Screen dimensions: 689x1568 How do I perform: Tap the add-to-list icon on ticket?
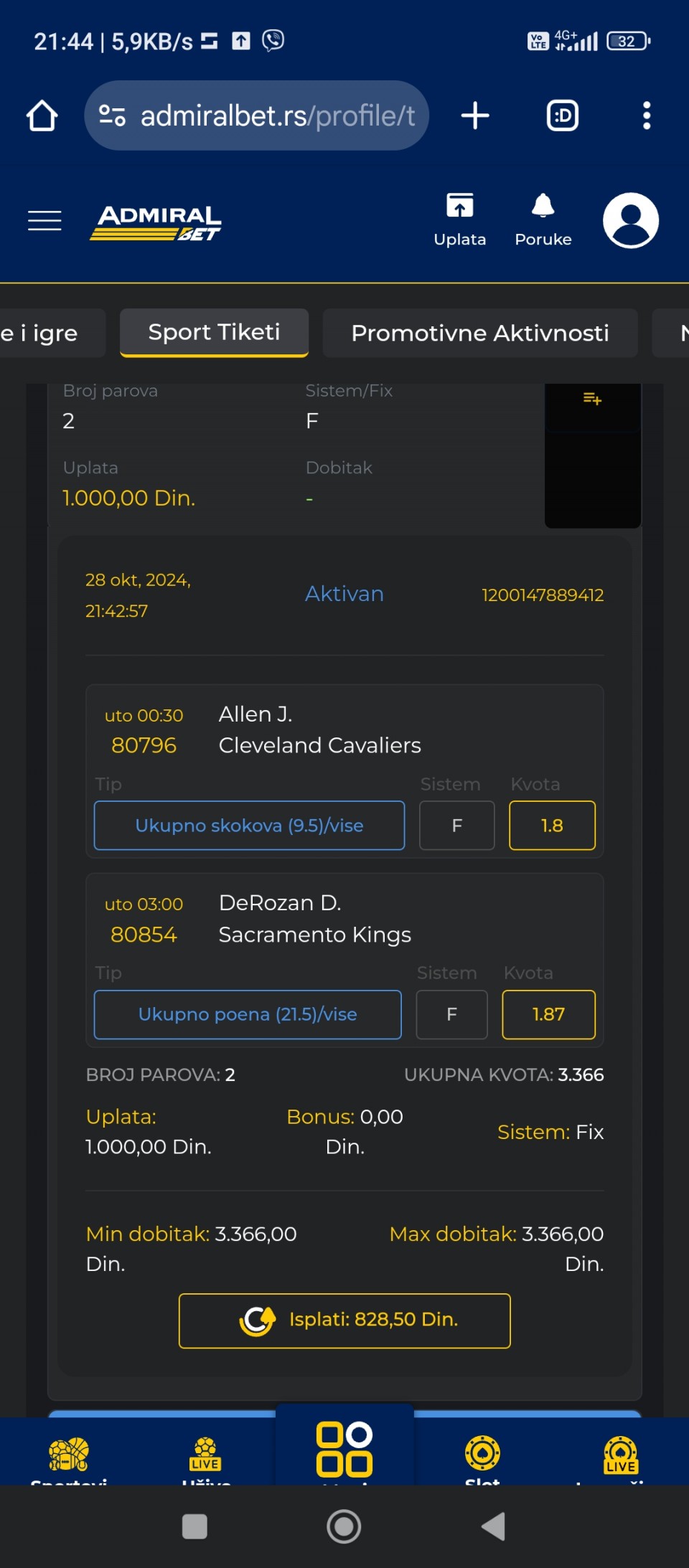point(592,398)
